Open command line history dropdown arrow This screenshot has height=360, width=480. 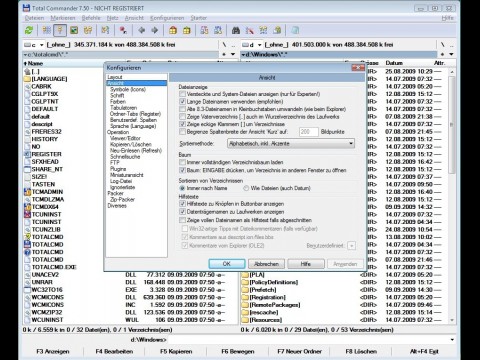tap(452, 340)
